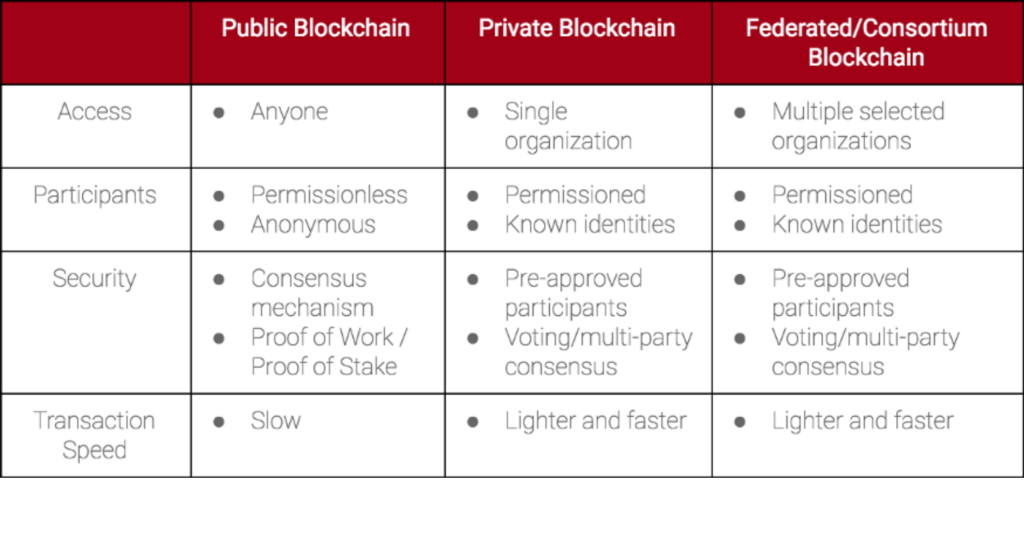This screenshot has width=1024, height=559.
Task: Click the Transaction Speed row label
Action: coord(95,435)
